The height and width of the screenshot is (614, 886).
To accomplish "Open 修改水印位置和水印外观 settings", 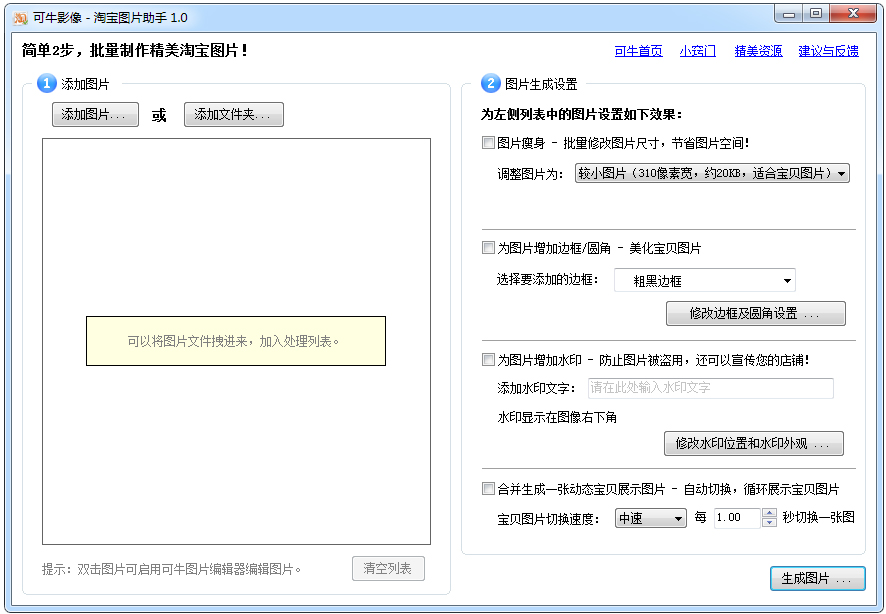I will tap(755, 443).
